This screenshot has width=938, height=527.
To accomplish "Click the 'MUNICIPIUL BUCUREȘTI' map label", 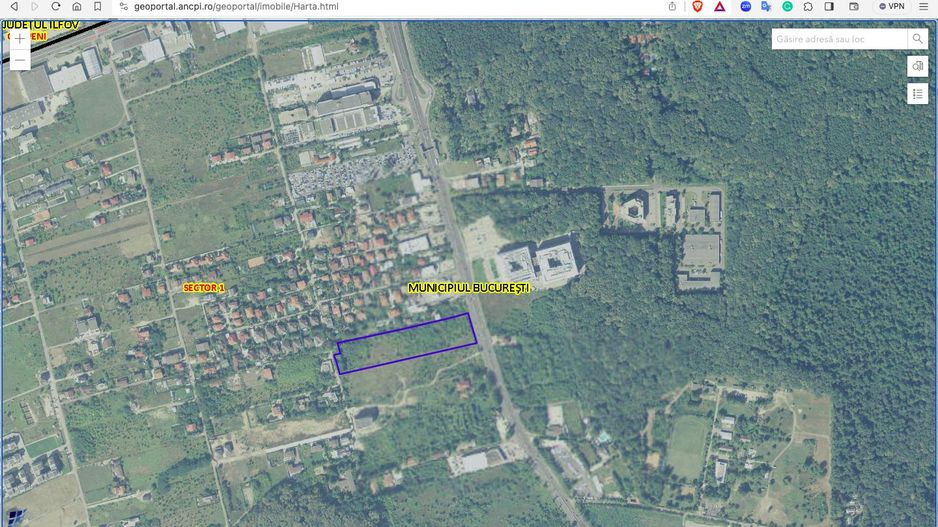I will [x=468, y=288].
